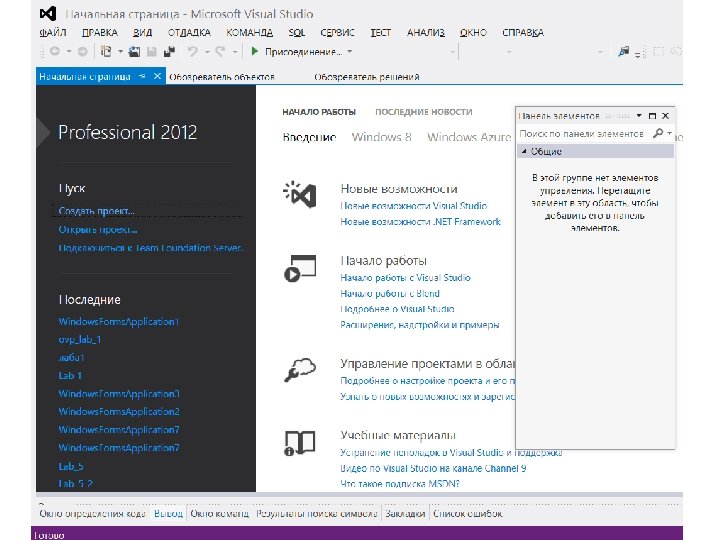Open the КОМАНДА menu
Image resolution: width=720 pixels, height=540 pixels.
pos(249,33)
